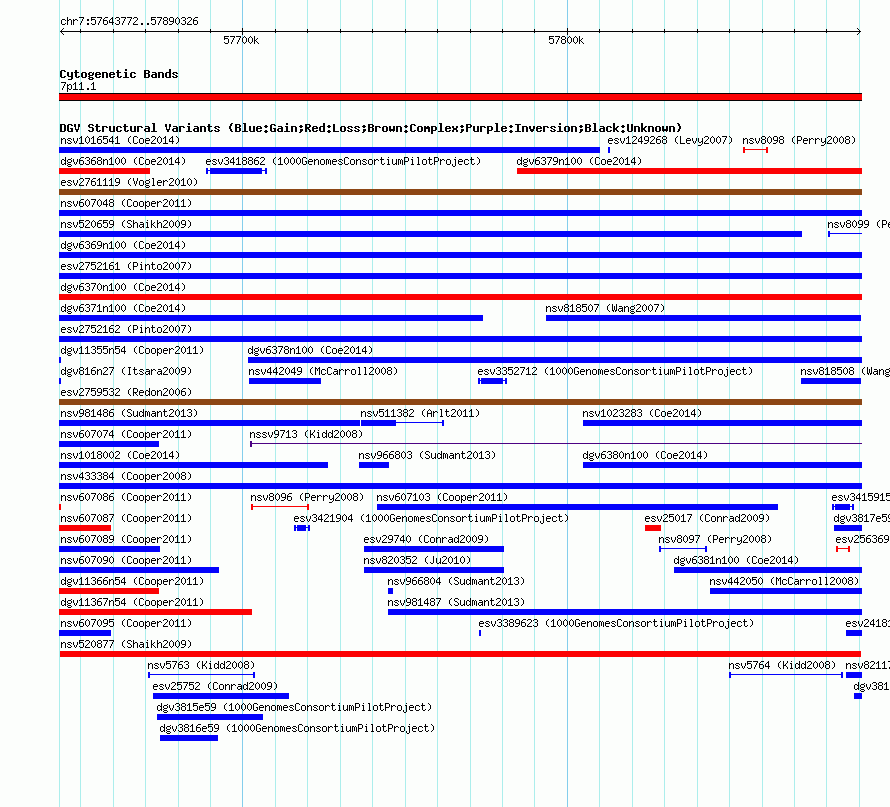Click the nsv1016541 (Coe2014) variant label
This screenshot has height=807, width=890.
tap(120, 140)
